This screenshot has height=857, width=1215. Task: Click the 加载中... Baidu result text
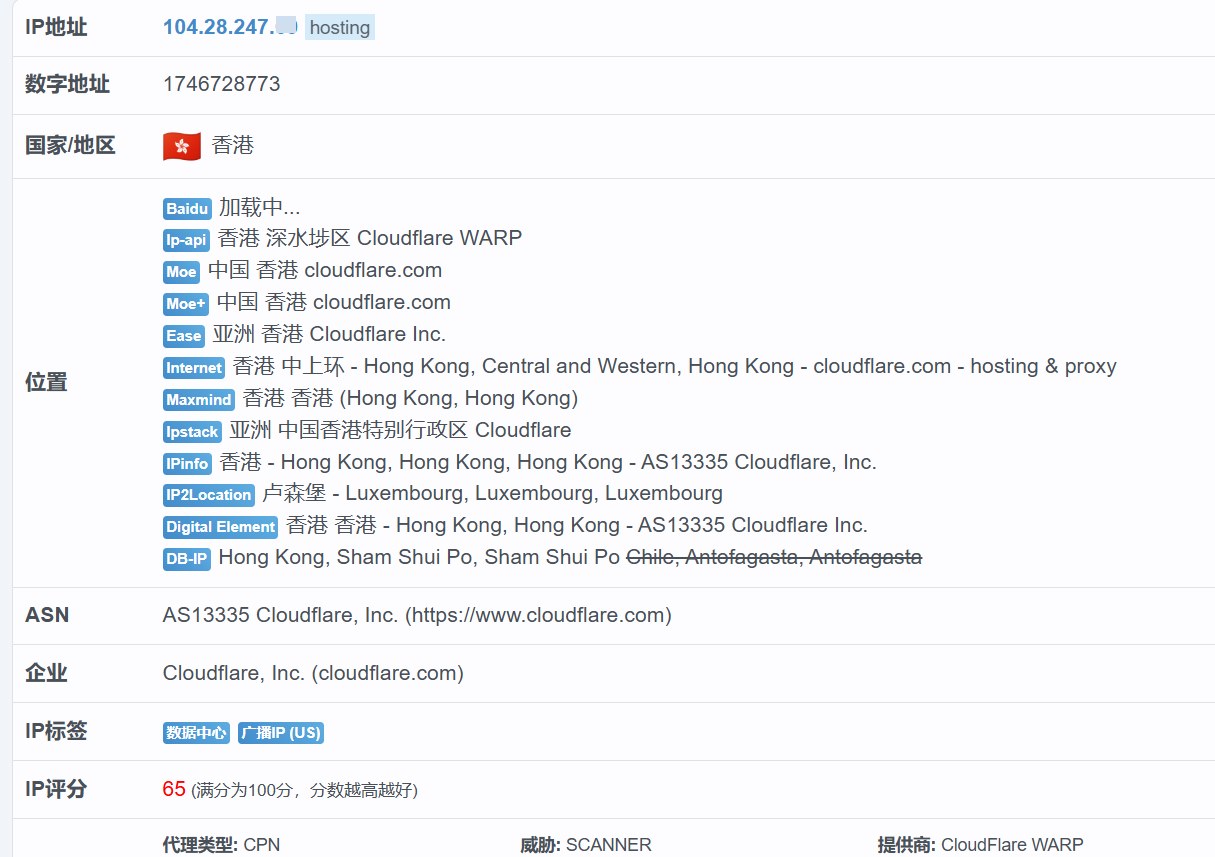[x=260, y=208]
